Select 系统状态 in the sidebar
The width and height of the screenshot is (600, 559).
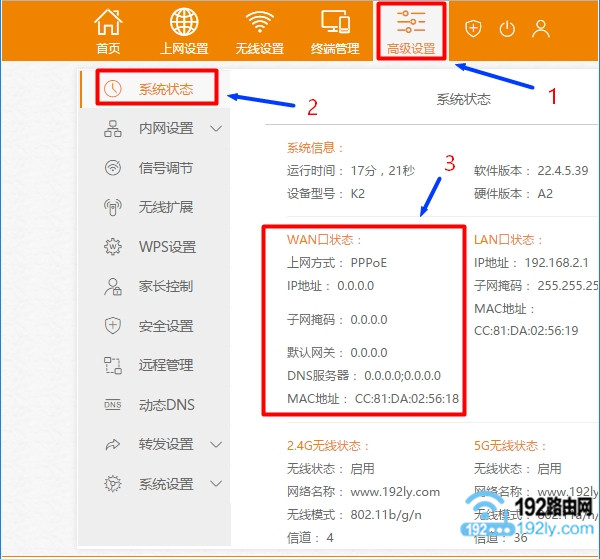click(165, 89)
